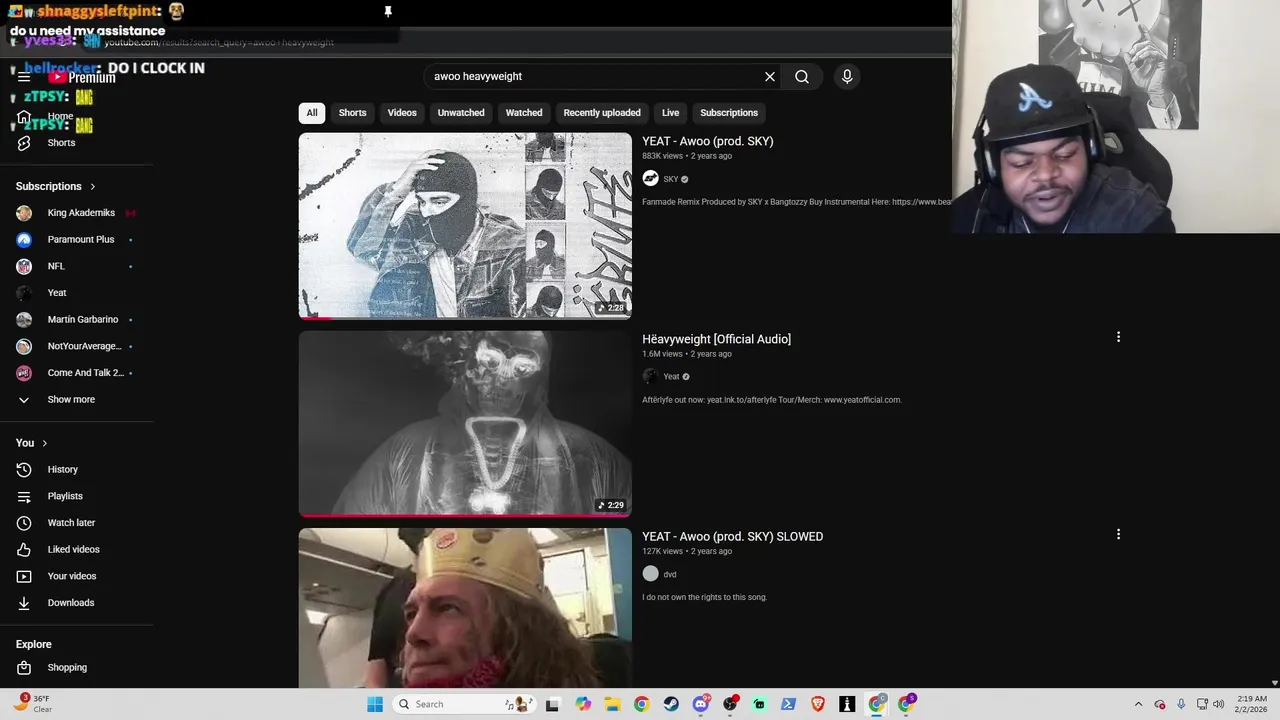
Task: Open Discord from the taskbar
Action: point(701,704)
